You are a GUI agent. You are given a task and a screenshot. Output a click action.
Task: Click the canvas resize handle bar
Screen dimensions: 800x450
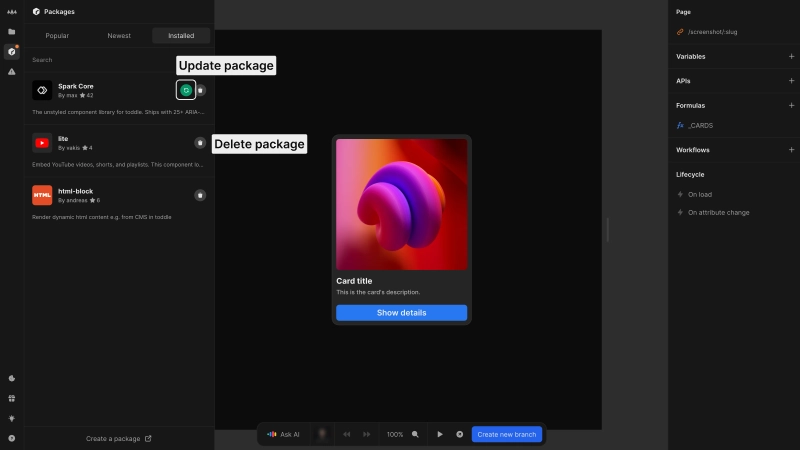click(608, 230)
